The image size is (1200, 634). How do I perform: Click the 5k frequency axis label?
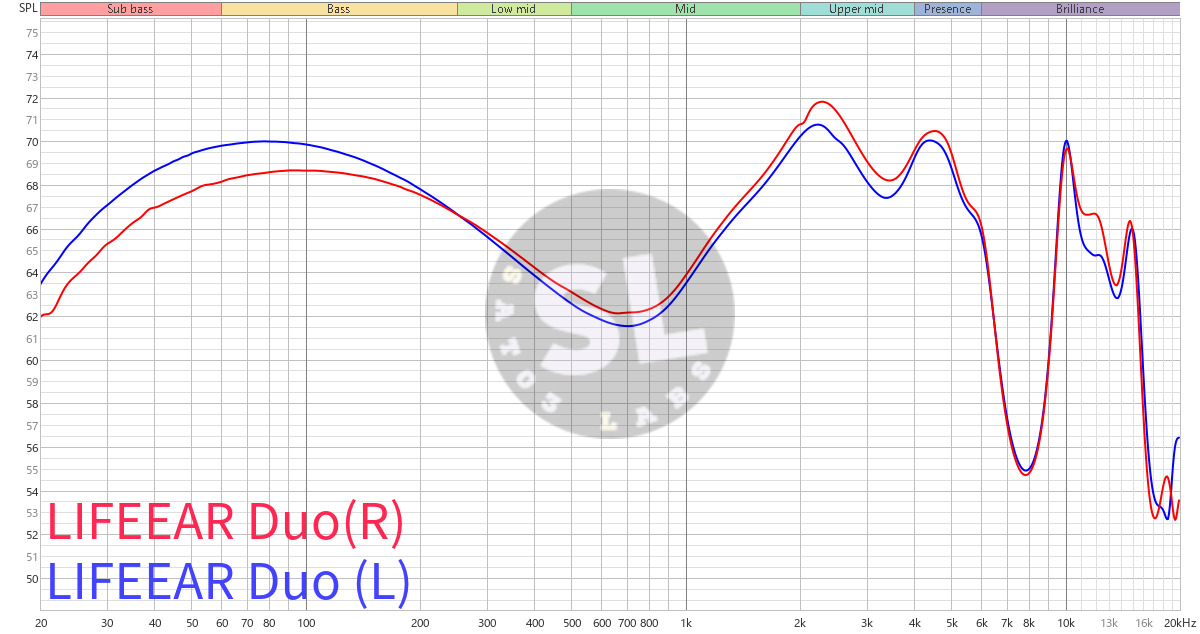point(951,623)
